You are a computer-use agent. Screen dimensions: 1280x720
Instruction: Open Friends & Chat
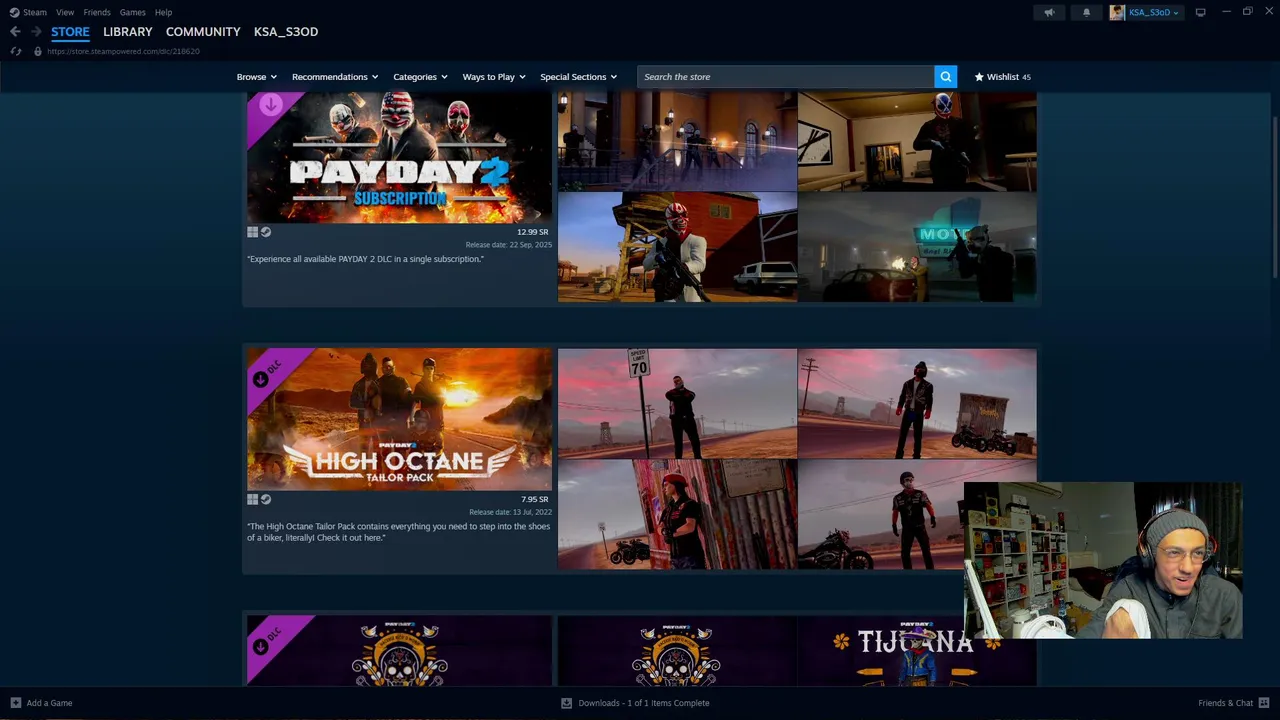[x=1225, y=703]
